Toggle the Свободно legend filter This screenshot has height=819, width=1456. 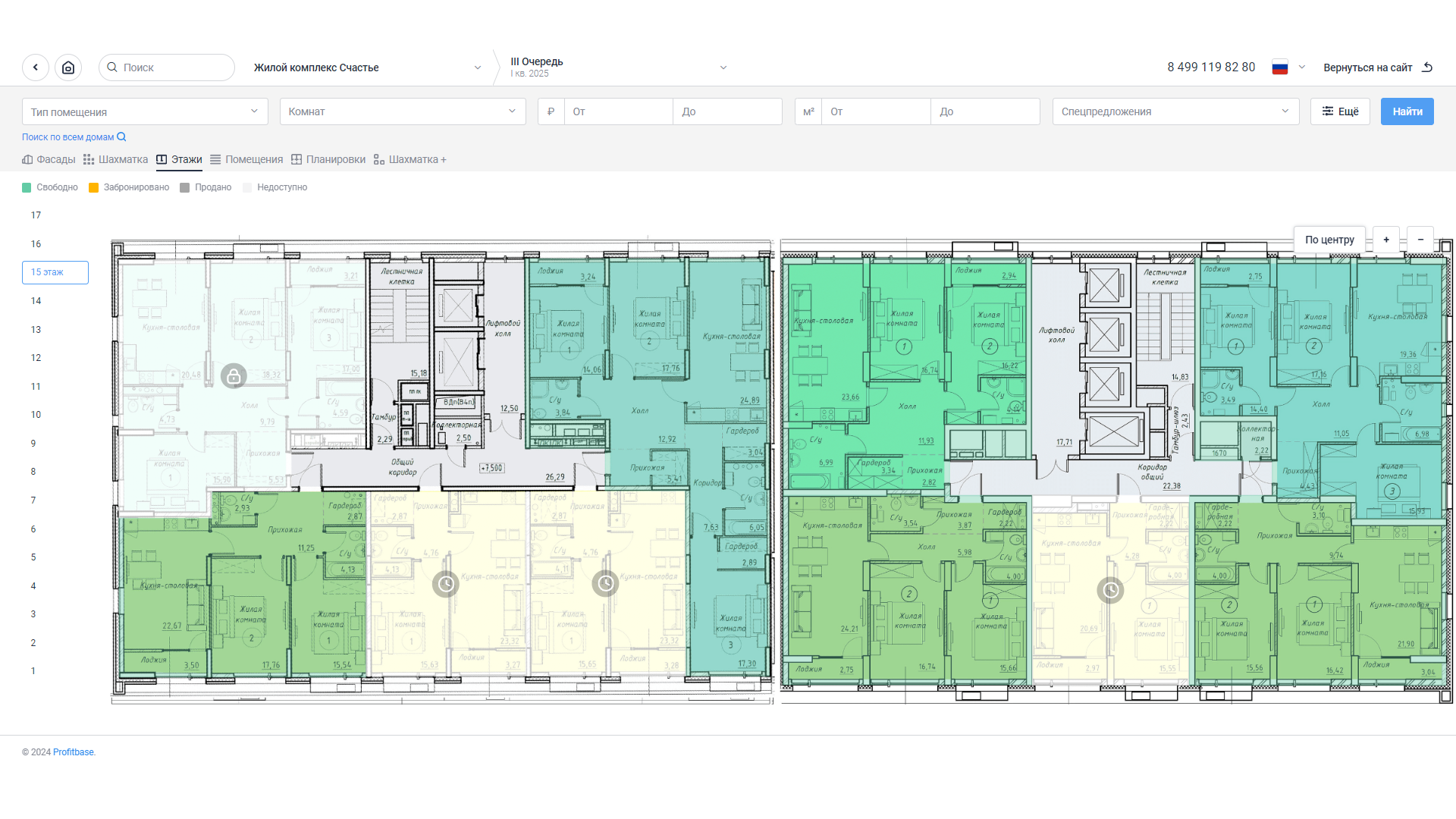coord(50,187)
